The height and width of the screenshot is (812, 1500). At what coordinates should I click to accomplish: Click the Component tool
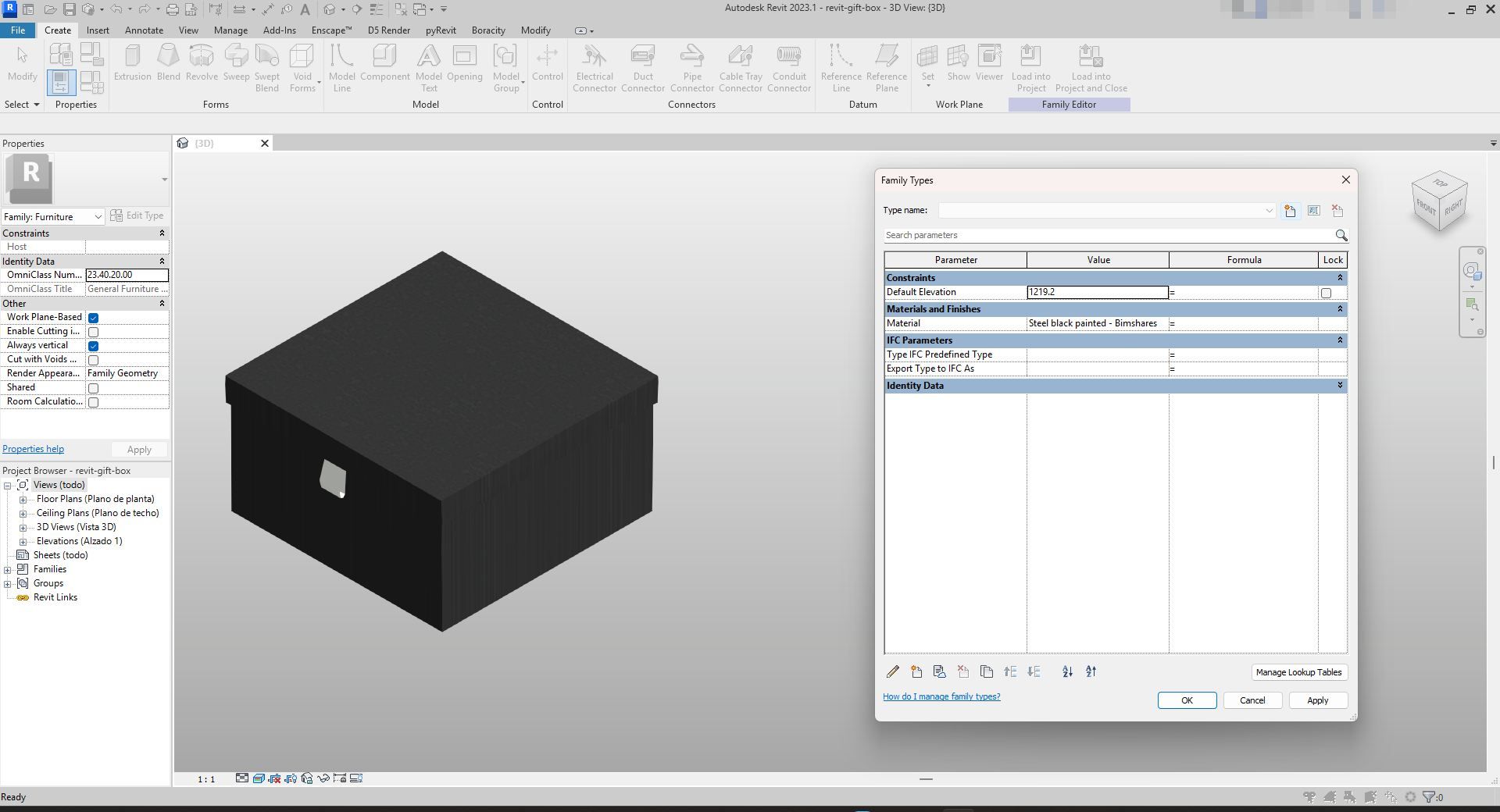[384, 63]
